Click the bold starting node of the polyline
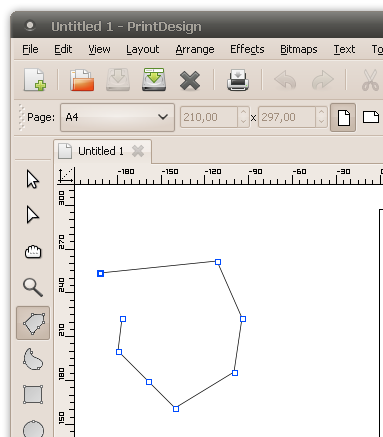The height and width of the screenshot is (437, 383). point(100,273)
